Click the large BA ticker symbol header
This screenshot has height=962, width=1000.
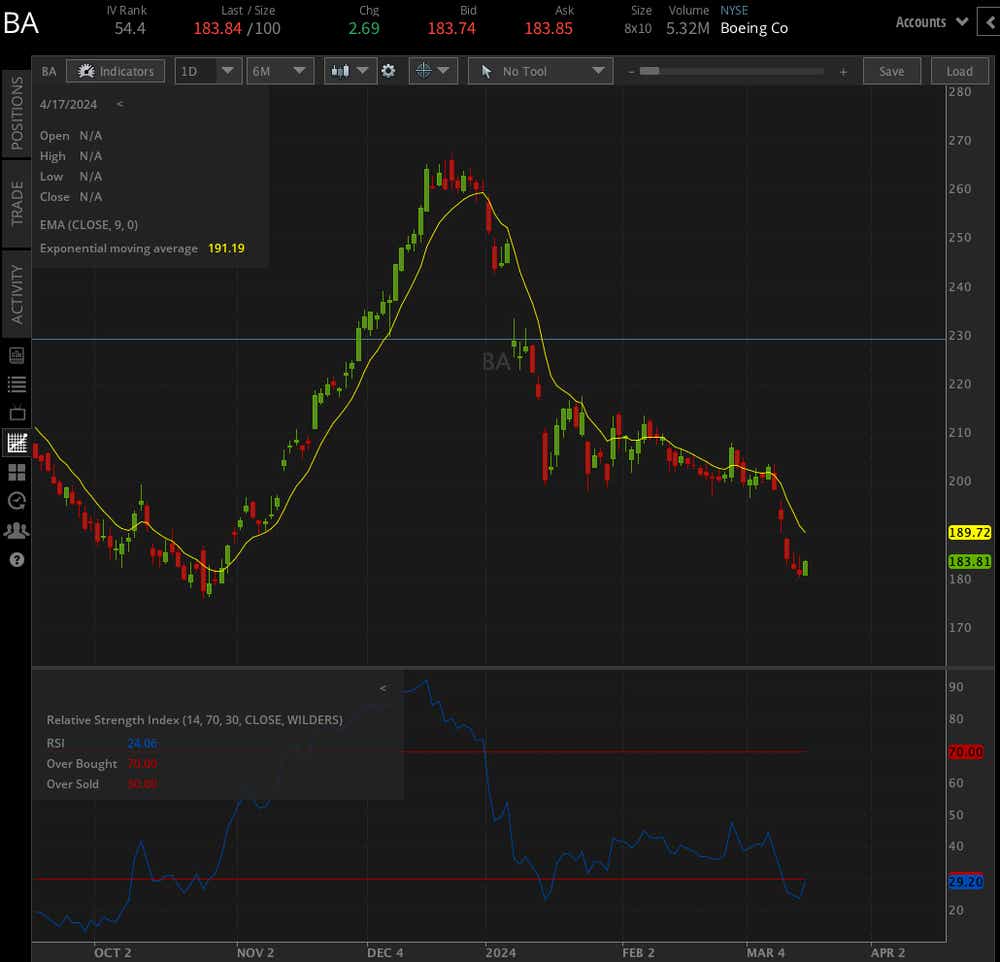(21, 24)
